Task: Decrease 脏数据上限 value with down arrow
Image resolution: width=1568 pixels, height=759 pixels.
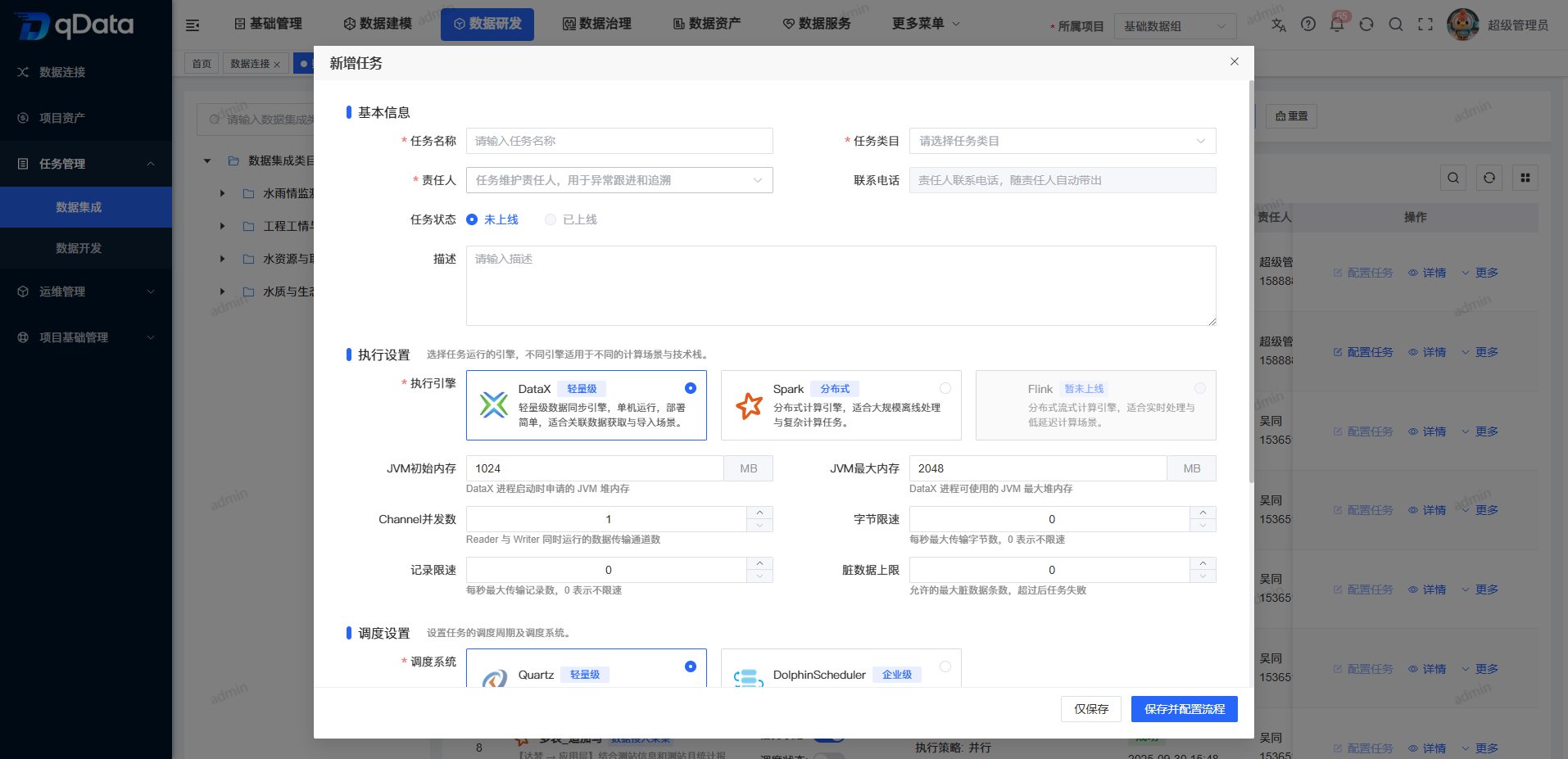Action: (1203, 576)
